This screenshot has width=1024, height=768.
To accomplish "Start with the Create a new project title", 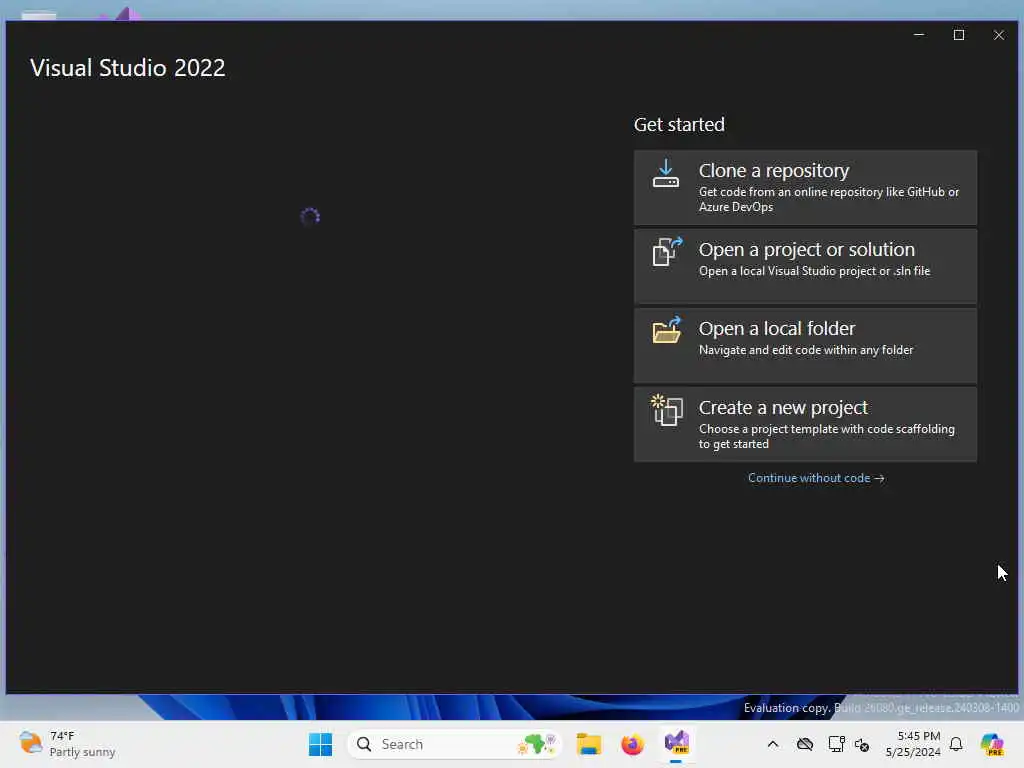I will pyautogui.click(x=783, y=408).
